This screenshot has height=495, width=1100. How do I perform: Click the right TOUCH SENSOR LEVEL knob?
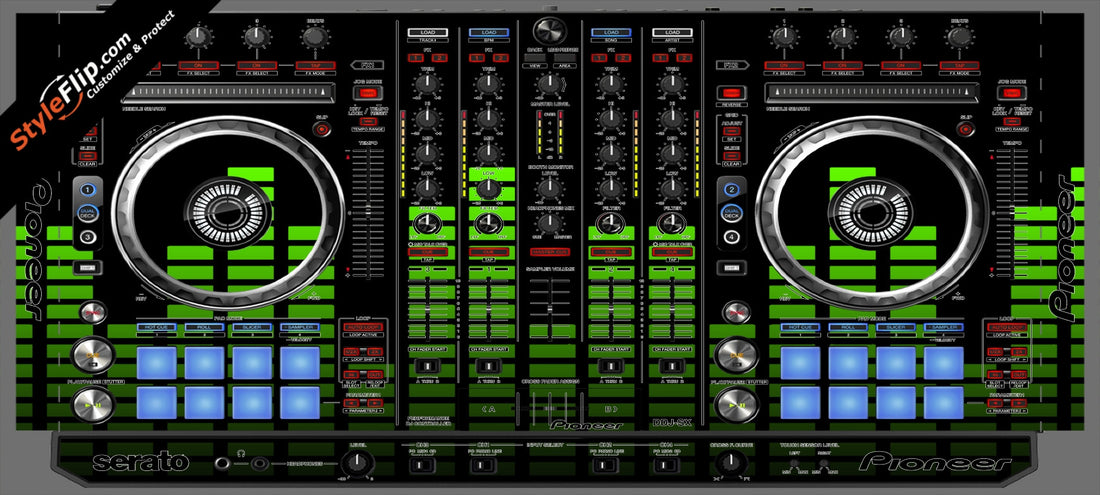pos(823,463)
